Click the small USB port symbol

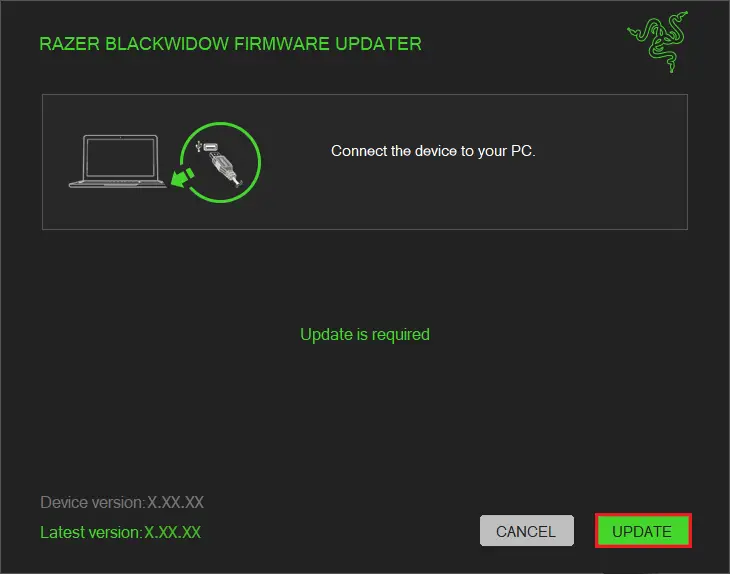point(207,147)
